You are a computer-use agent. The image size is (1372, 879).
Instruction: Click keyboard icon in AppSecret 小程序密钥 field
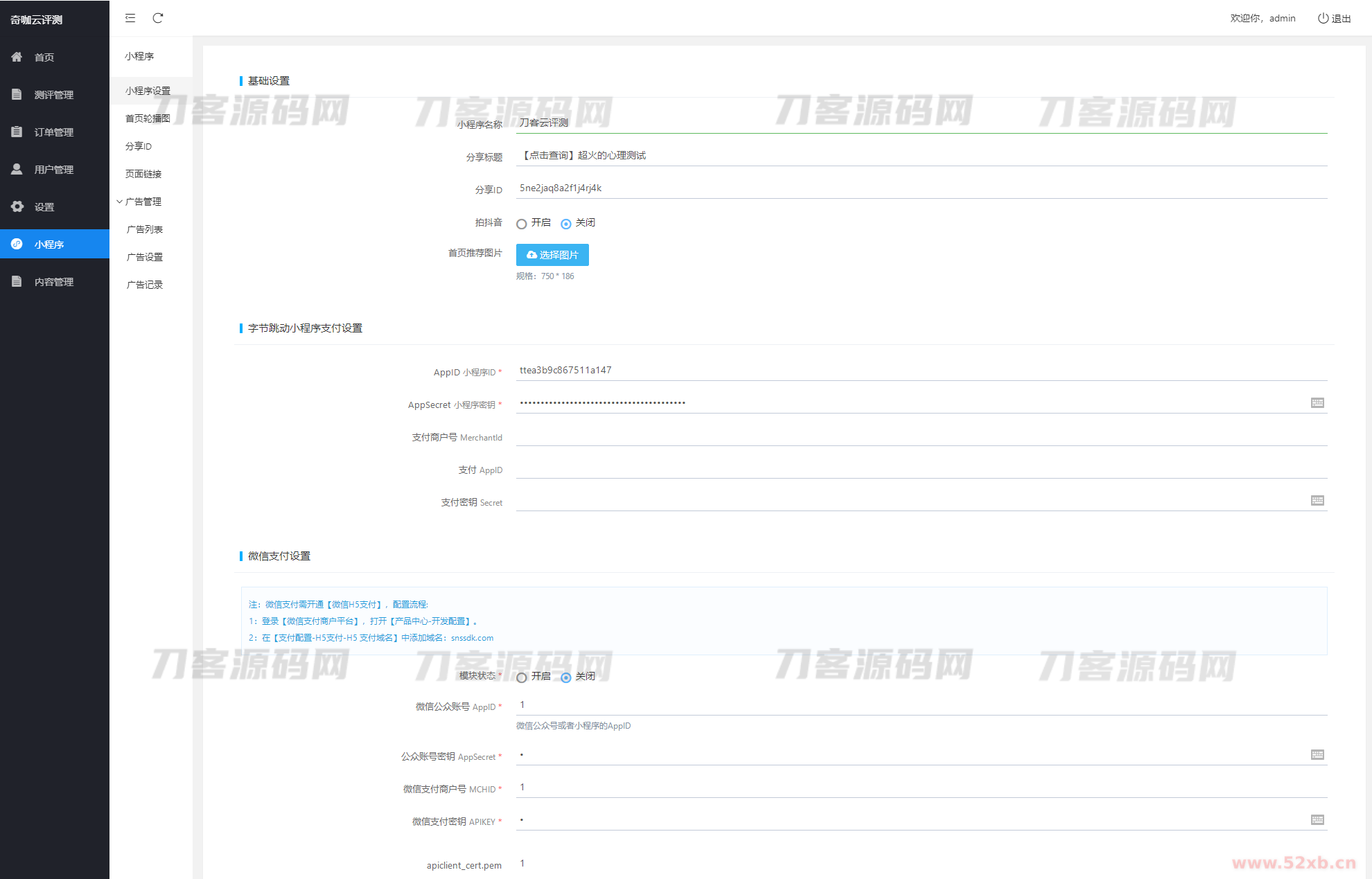(x=1317, y=402)
